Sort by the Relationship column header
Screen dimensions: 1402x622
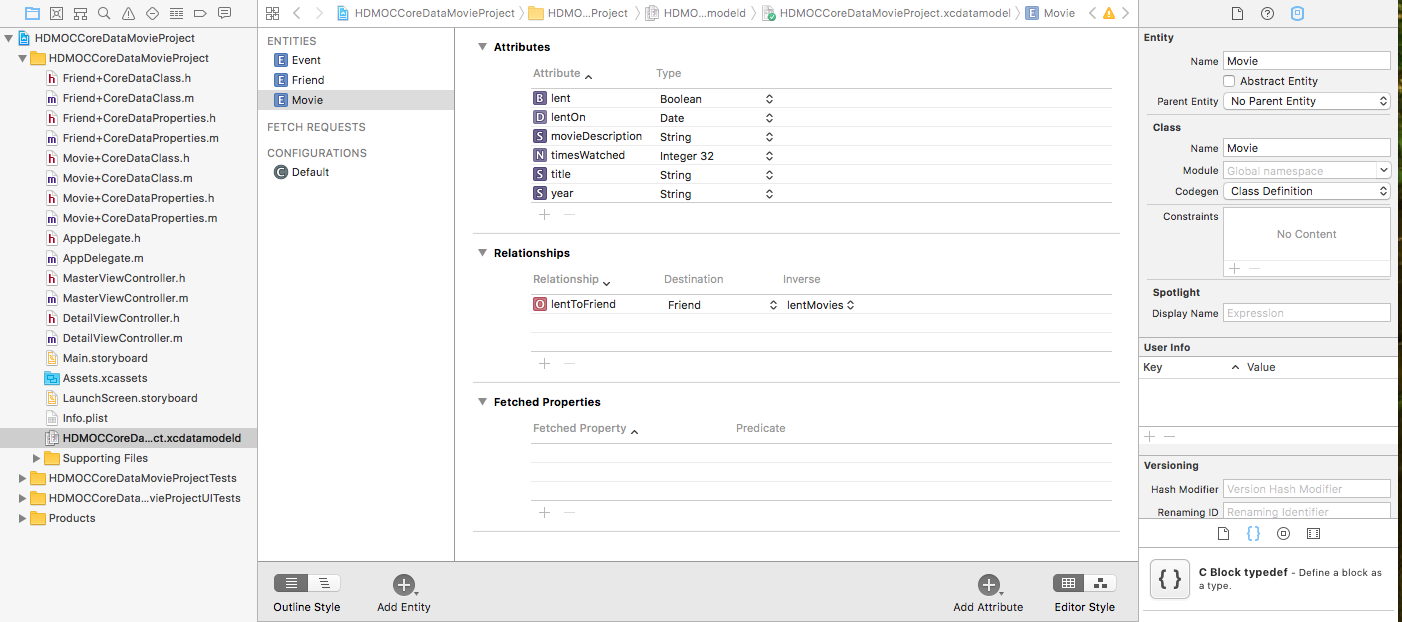(x=571, y=280)
